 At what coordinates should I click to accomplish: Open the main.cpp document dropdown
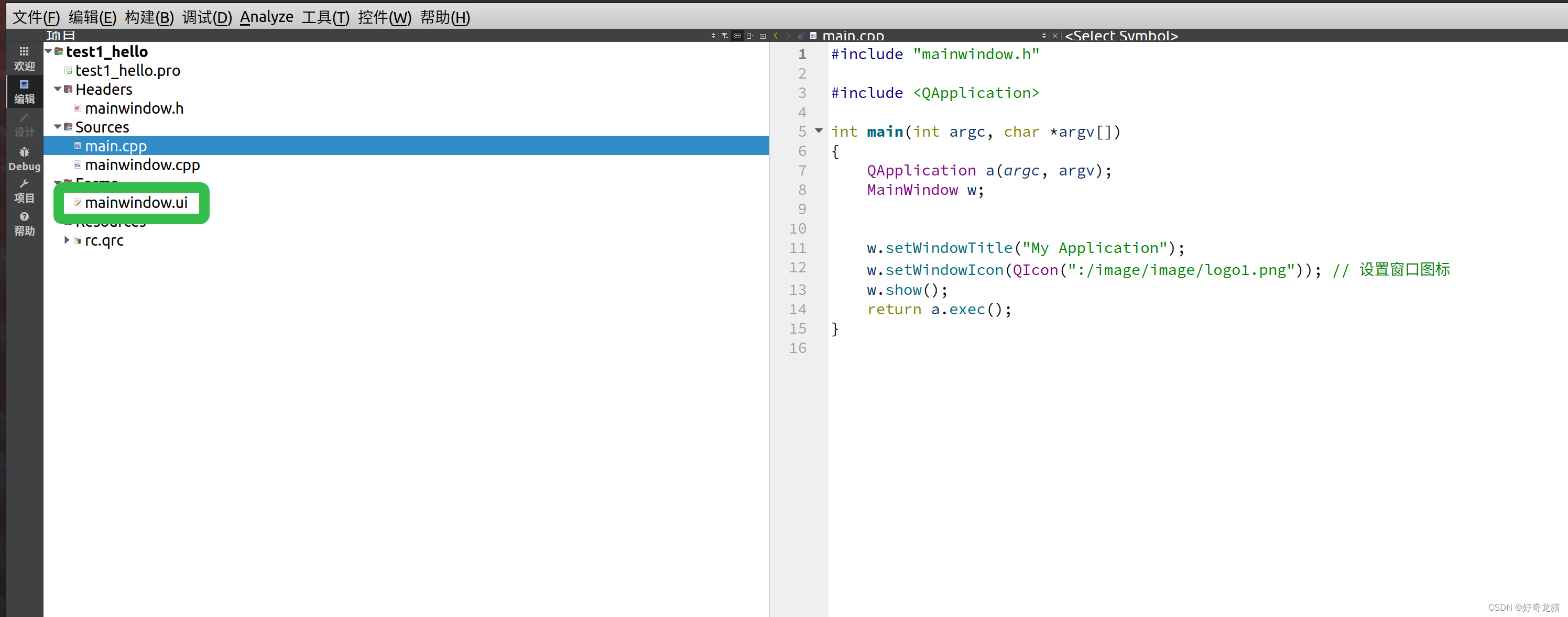point(1044,36)
